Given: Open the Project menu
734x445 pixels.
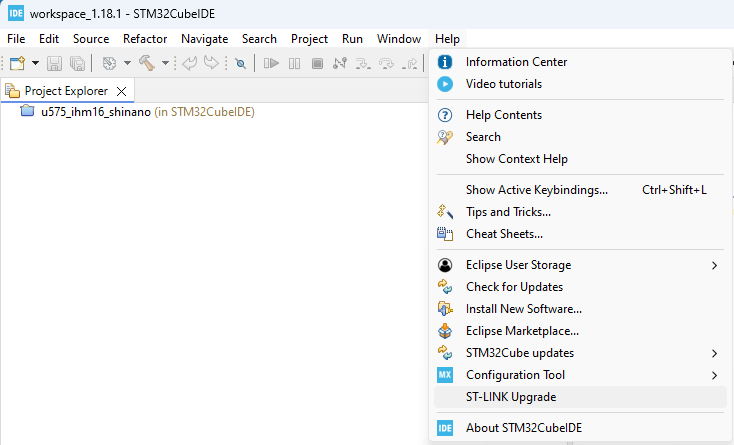Looking at the screenshot, I should (x=309, y=39).
